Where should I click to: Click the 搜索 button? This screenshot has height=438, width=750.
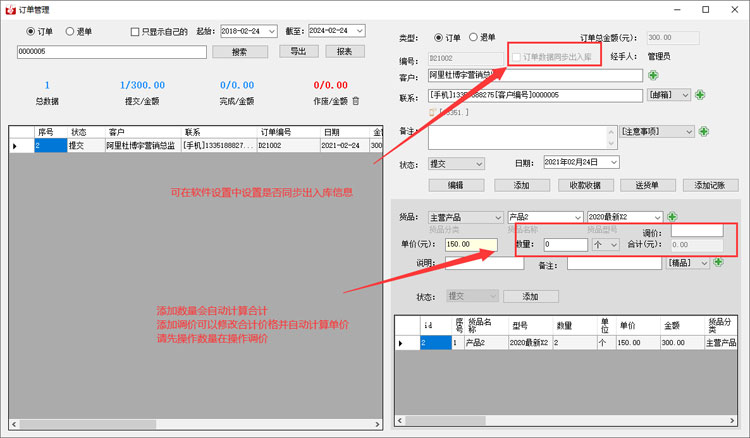(240, 52)
